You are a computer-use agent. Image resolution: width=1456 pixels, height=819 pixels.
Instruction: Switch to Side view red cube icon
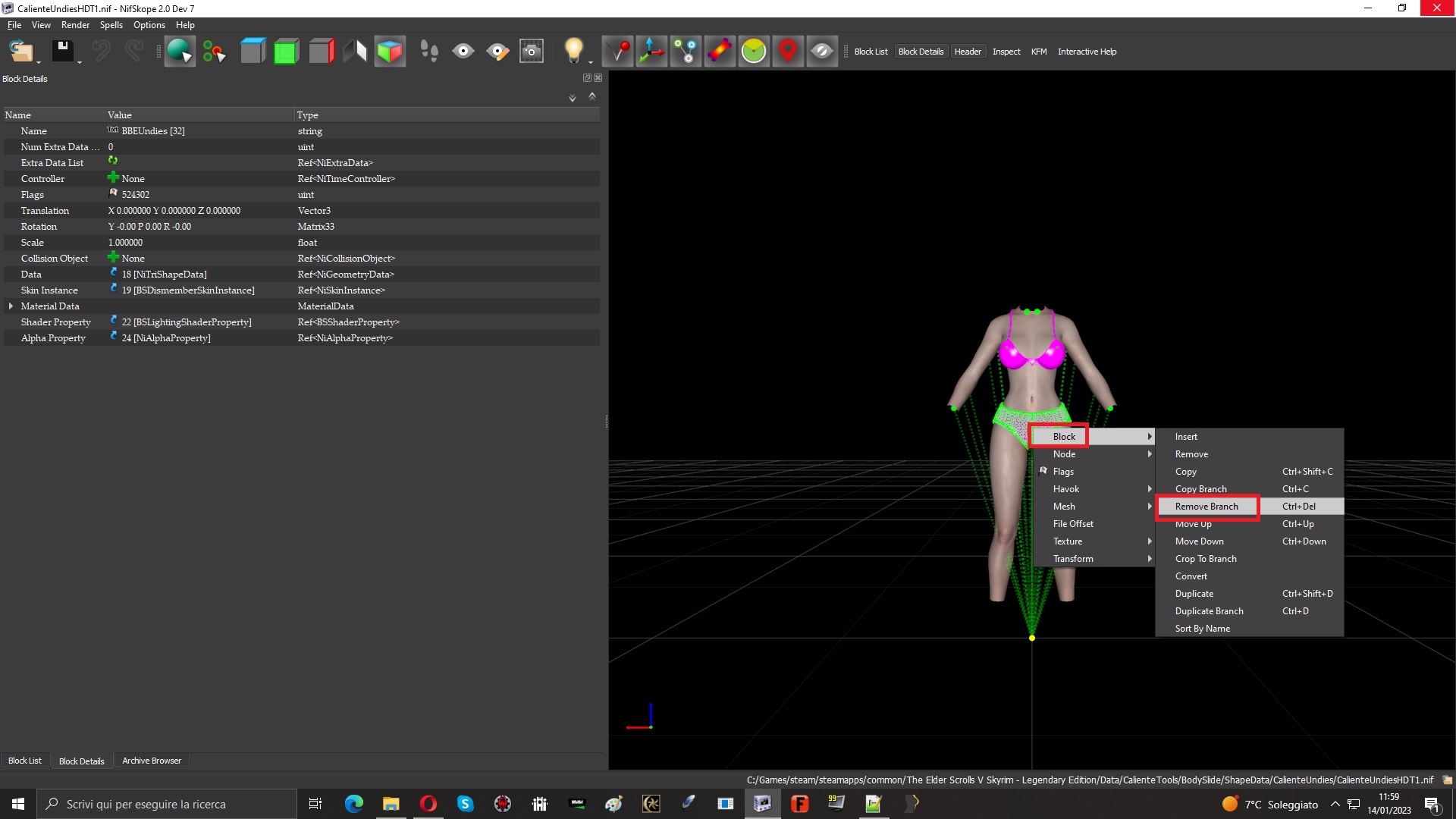click(321, 52)
